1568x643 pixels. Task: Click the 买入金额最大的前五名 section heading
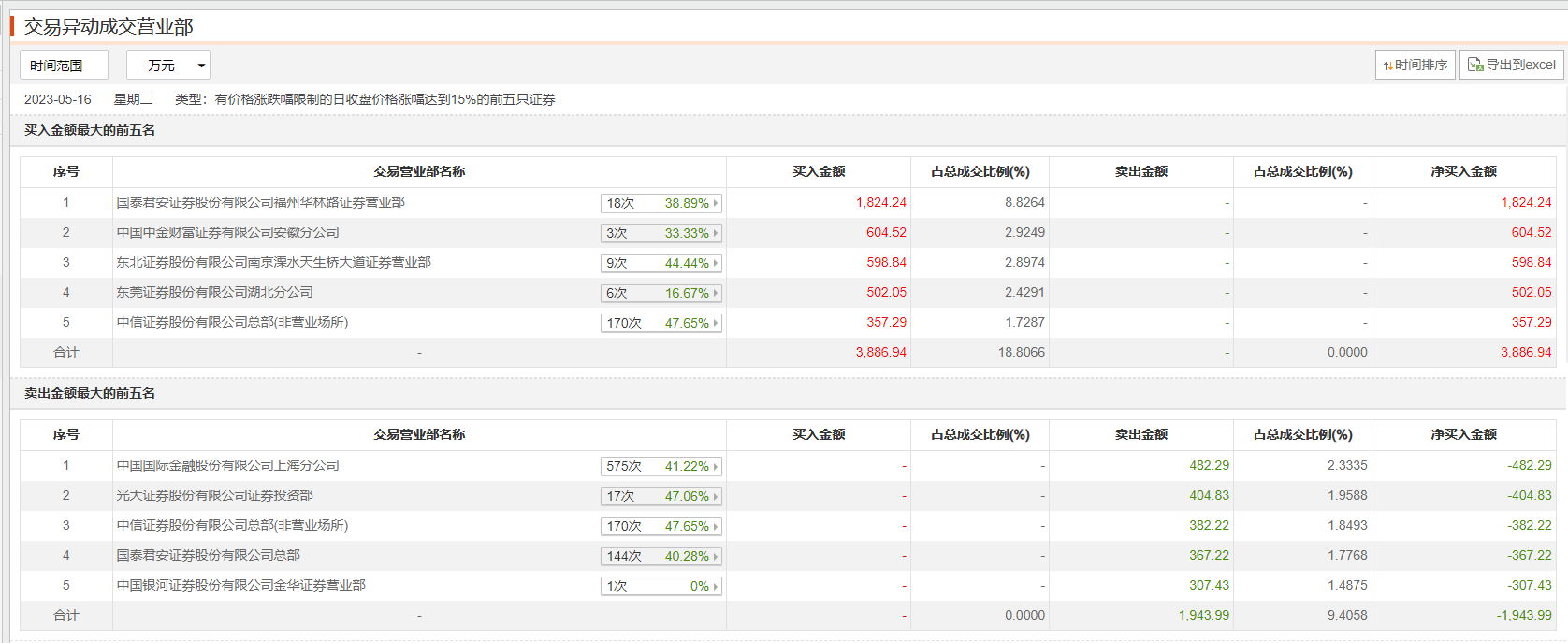(90, 130)
